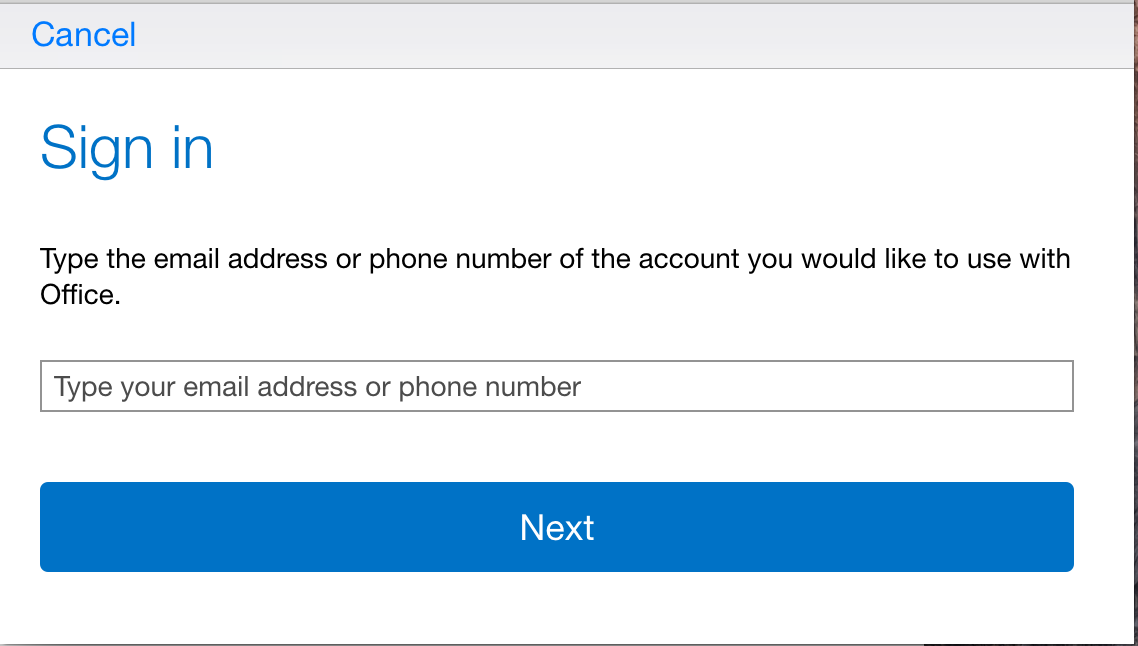Click the word "Sign" in the blue heading
Screen dimensions: 1138x646
(x=97, y=150)
